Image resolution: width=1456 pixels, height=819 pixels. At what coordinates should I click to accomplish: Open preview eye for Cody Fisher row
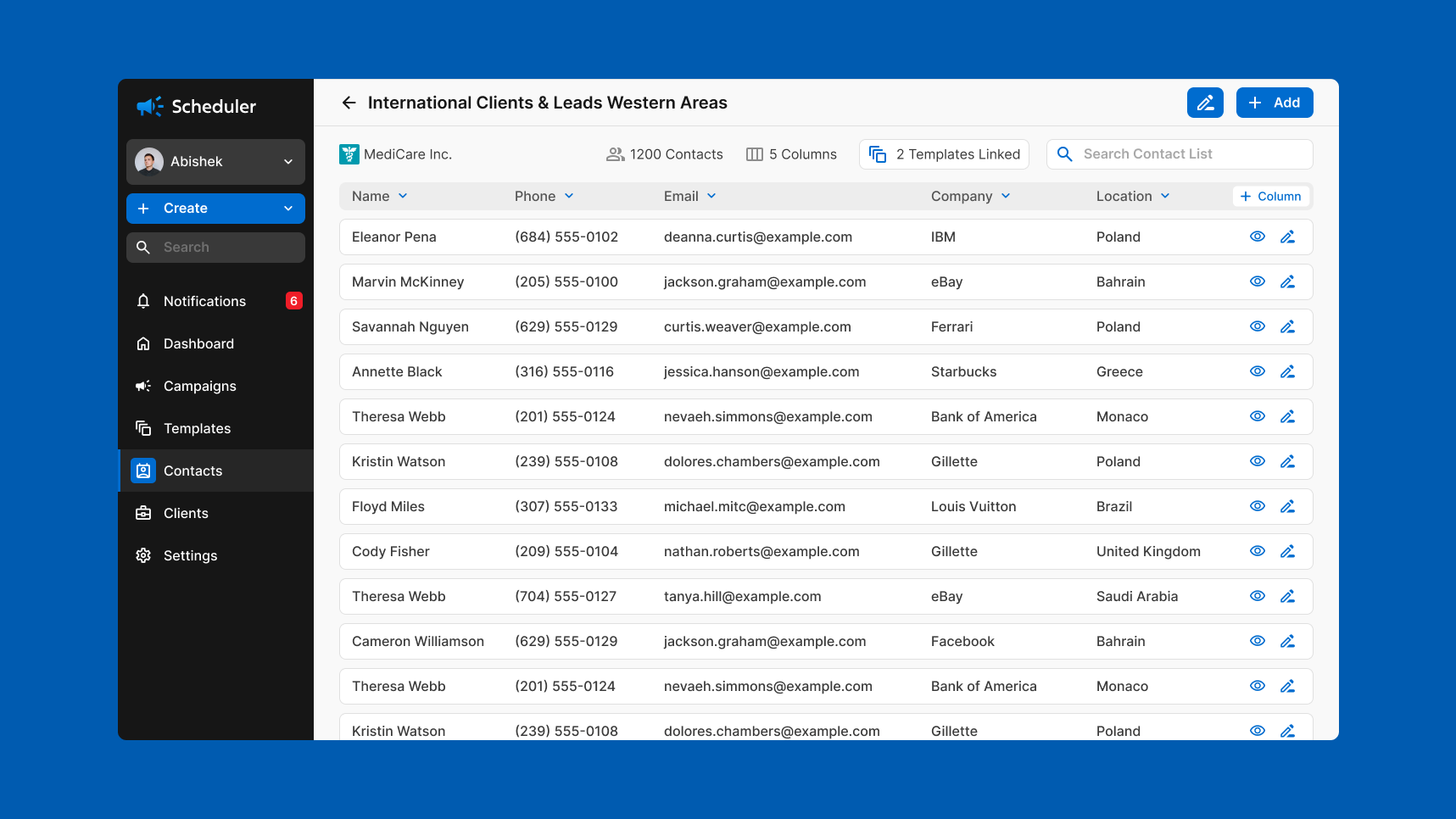click(1258, 550)
